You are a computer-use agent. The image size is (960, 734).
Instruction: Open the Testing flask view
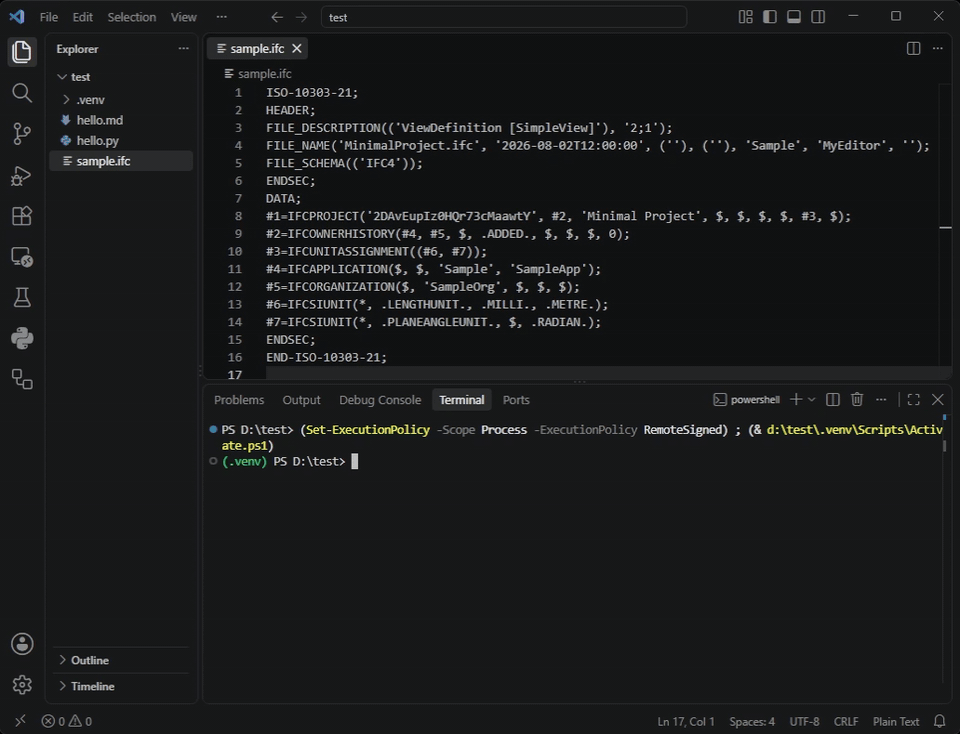[22, 298]
